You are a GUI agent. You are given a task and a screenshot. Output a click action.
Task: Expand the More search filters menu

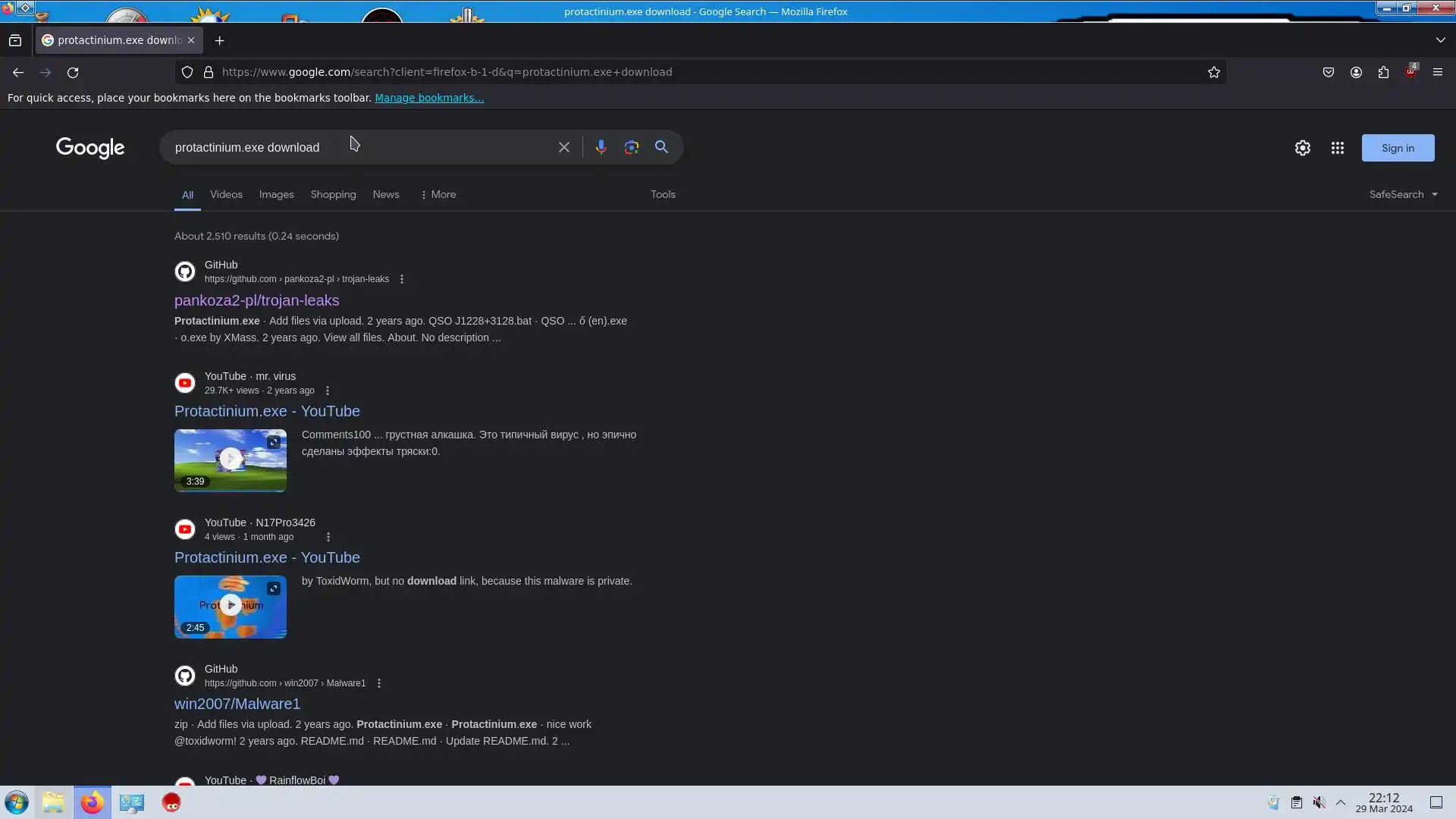(438, 194)
